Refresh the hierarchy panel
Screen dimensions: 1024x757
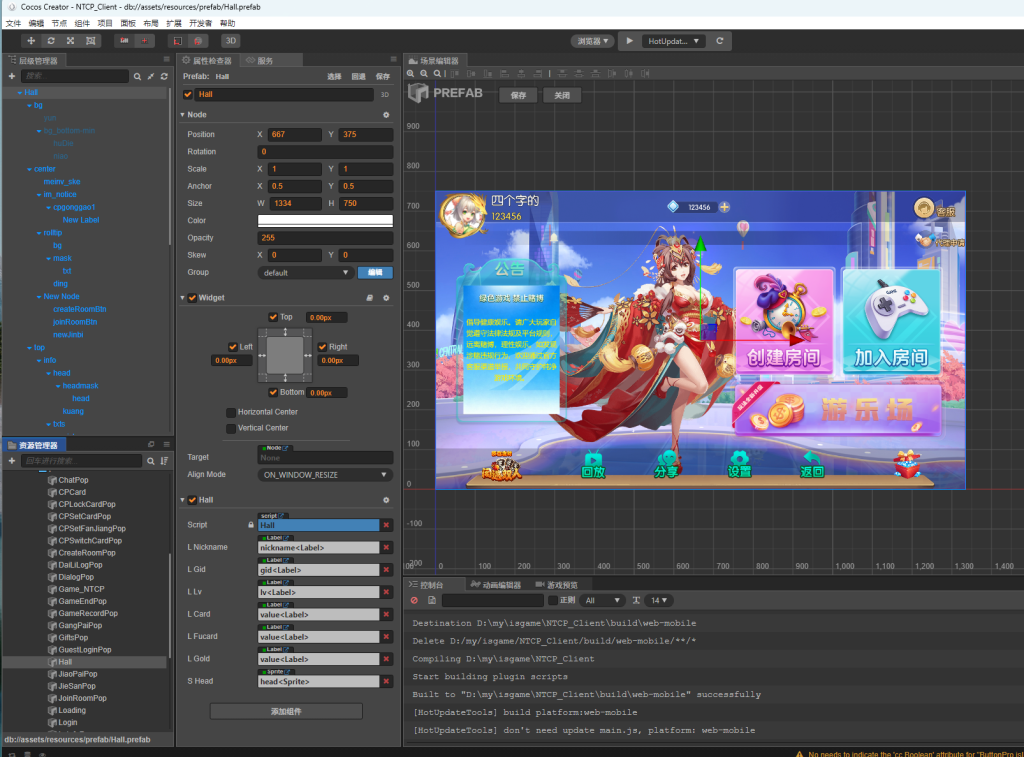click(165, 76)
